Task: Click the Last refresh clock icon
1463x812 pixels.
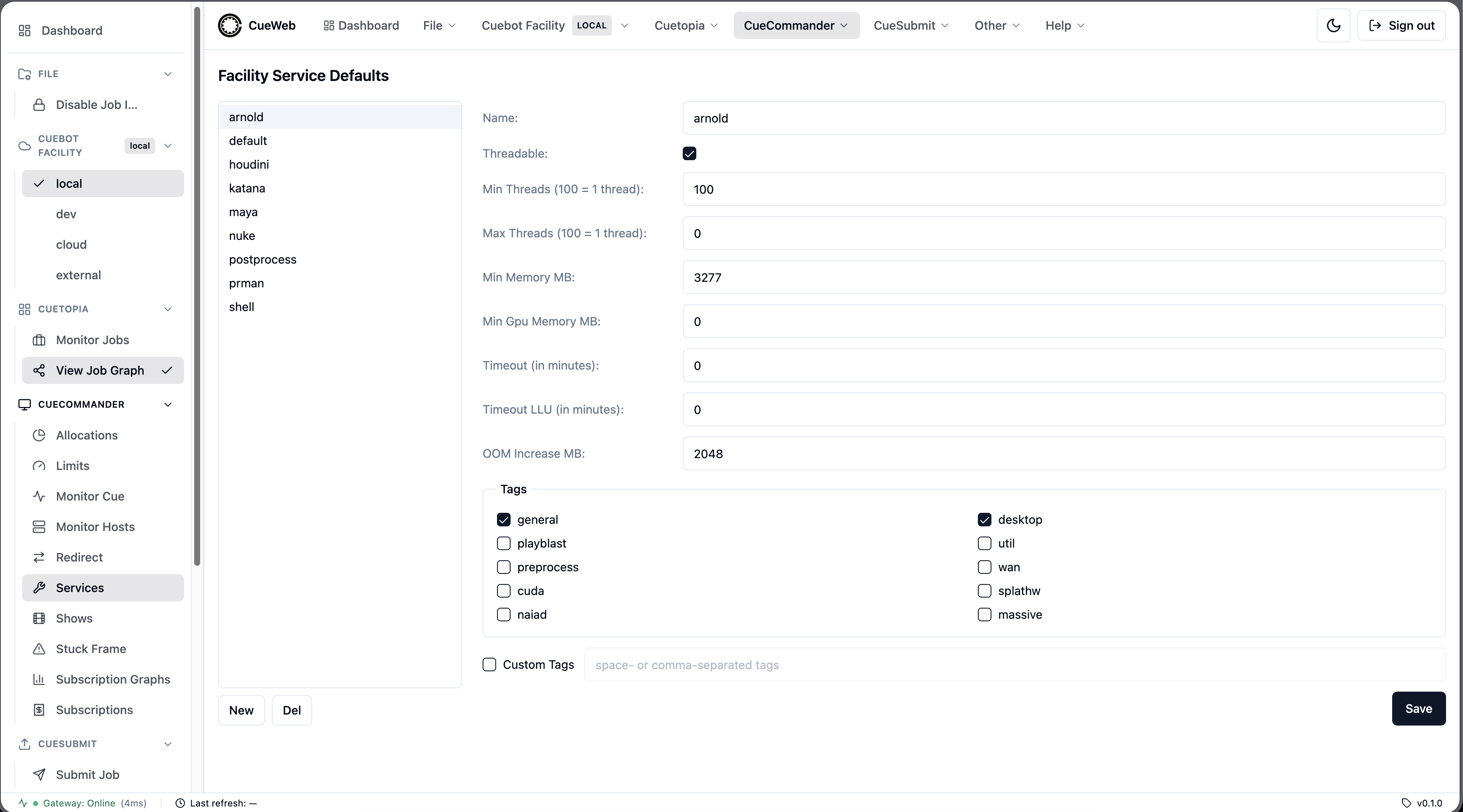Action: point(180,804)
